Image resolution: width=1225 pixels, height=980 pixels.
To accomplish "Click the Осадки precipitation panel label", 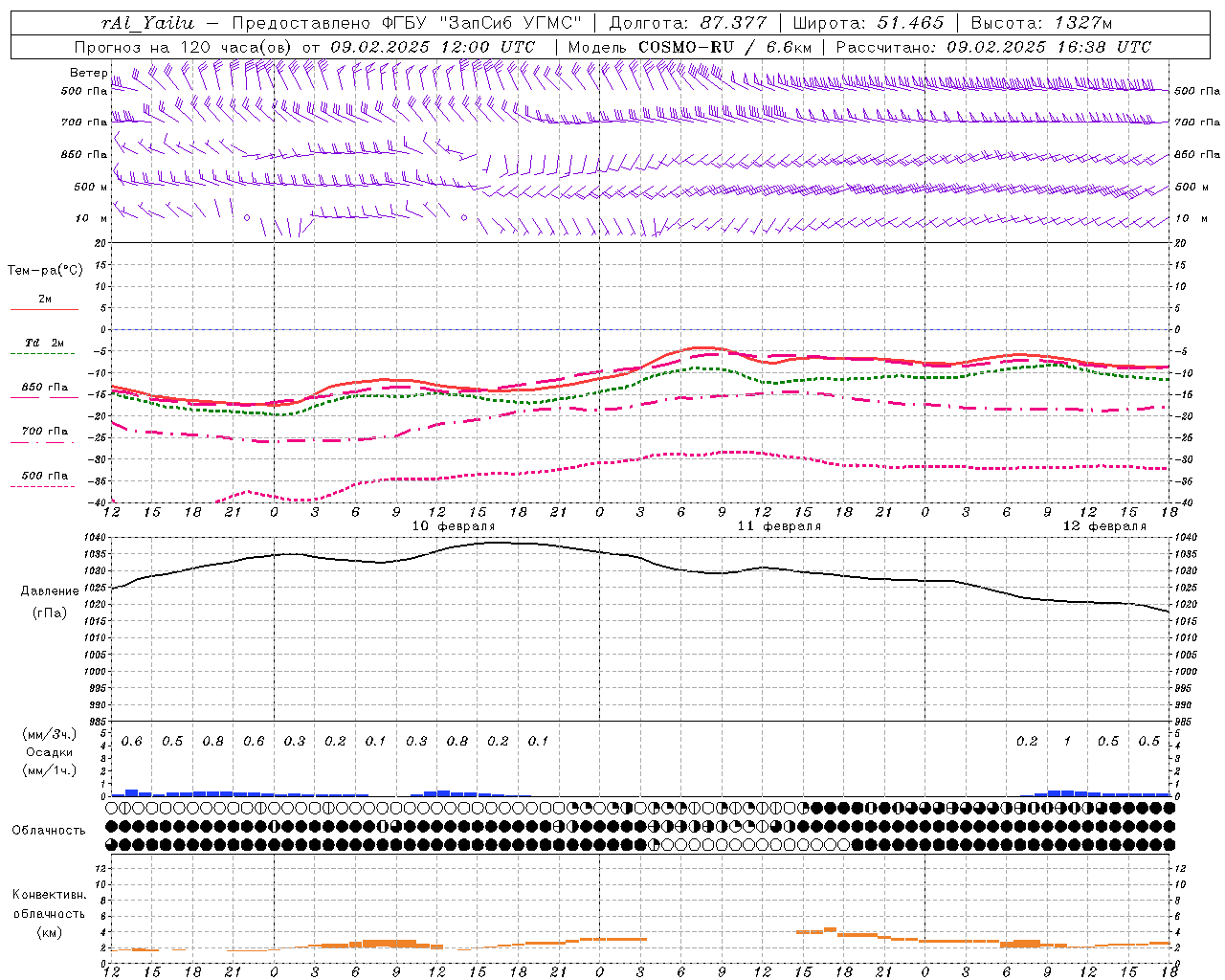I will pos(49,752).
